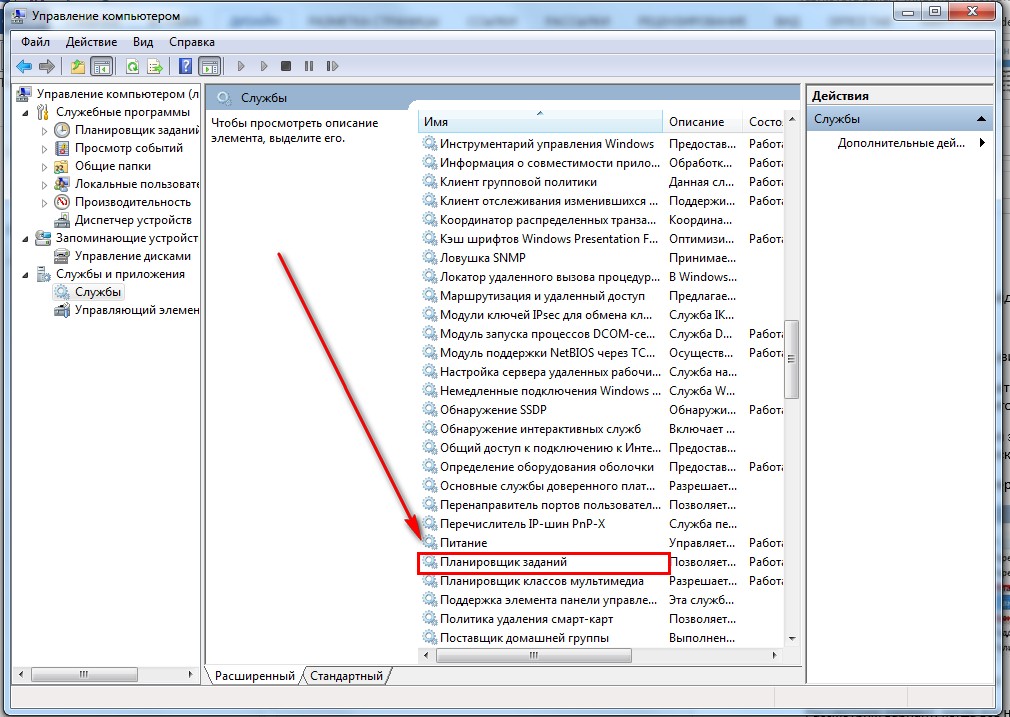Collapse the Службы actions section arrow
The height and width of the screenshot is (717, 1010).
[981, 119]
